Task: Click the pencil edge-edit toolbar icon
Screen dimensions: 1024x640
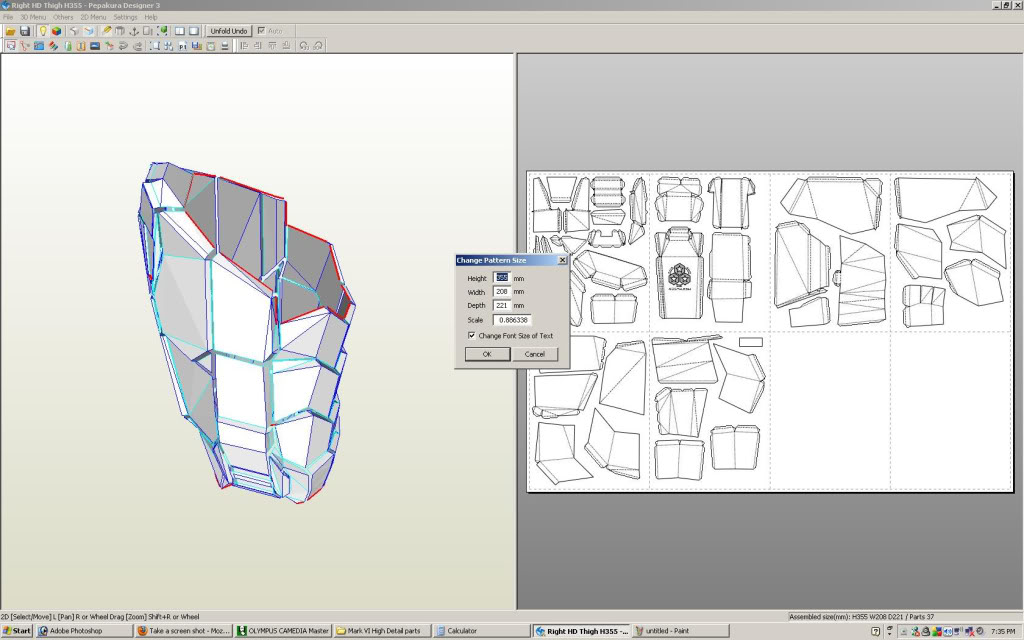Action: (106, 31)
